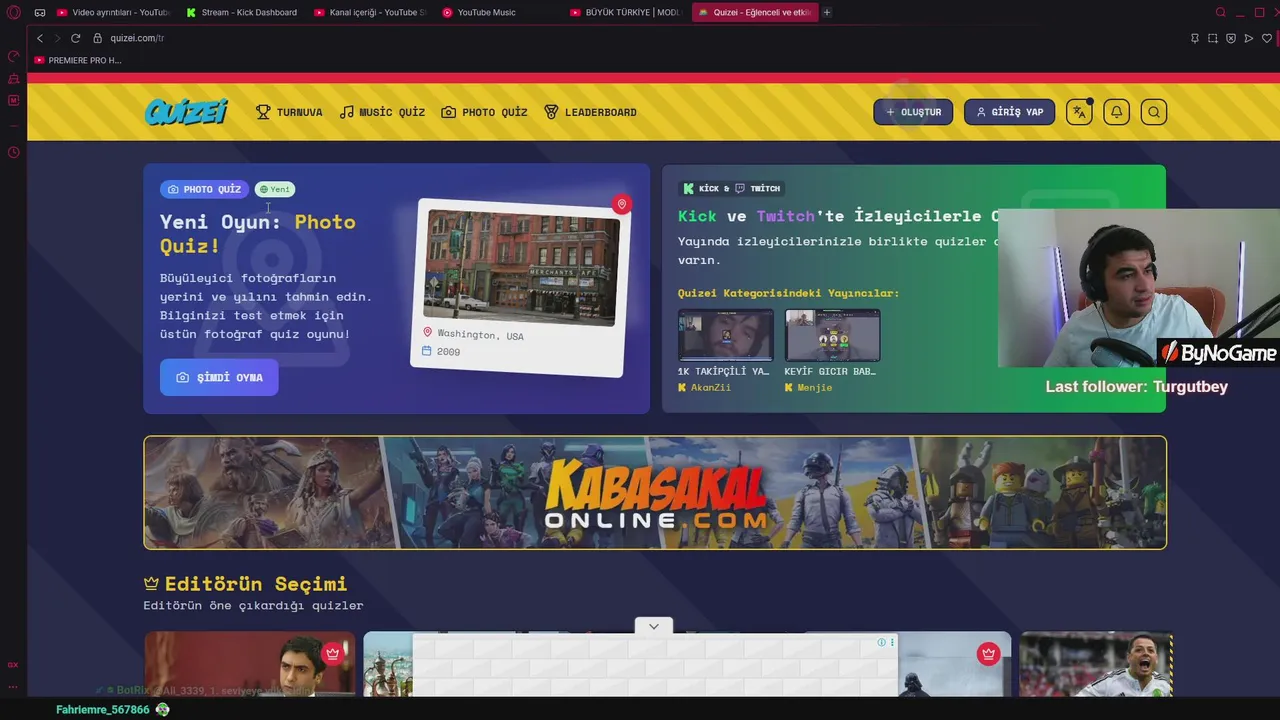The height and width of the screenshot is (720, 1280).
Task: Open the notifications bell
Action: (1116, 112)
